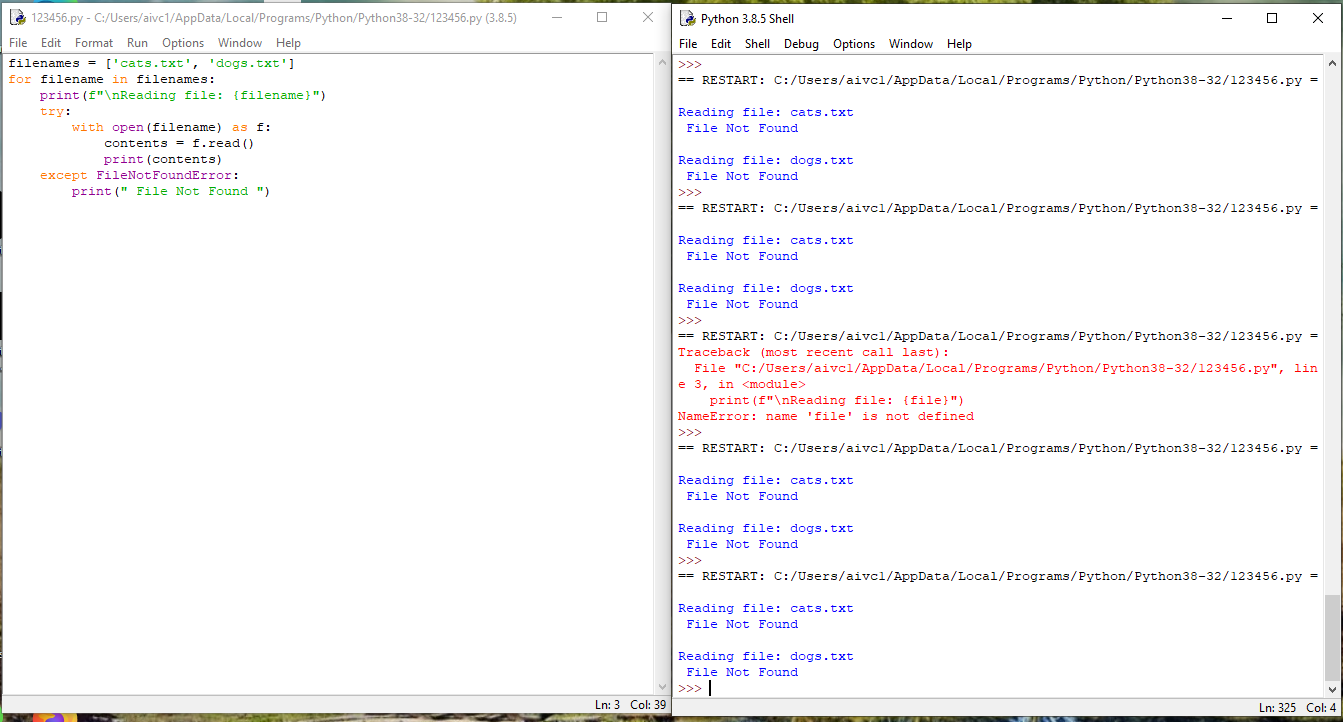Image resolution: width=1343 pixels, height=722 pixels.
Task: Click the red 'Traceback (most recent call last):' line
Action: tap(814, 352)
